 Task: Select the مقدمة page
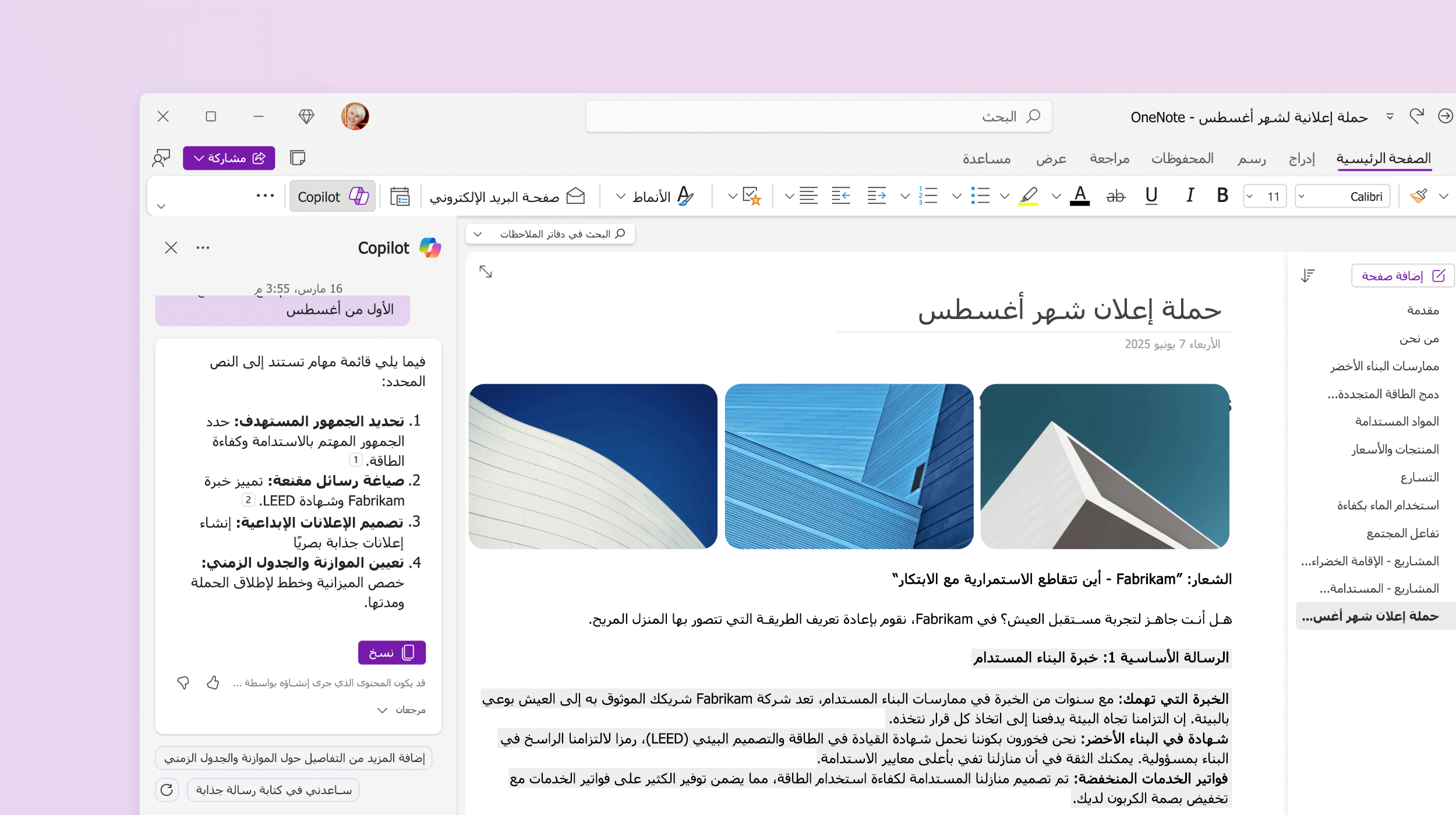coord(1423,310)
